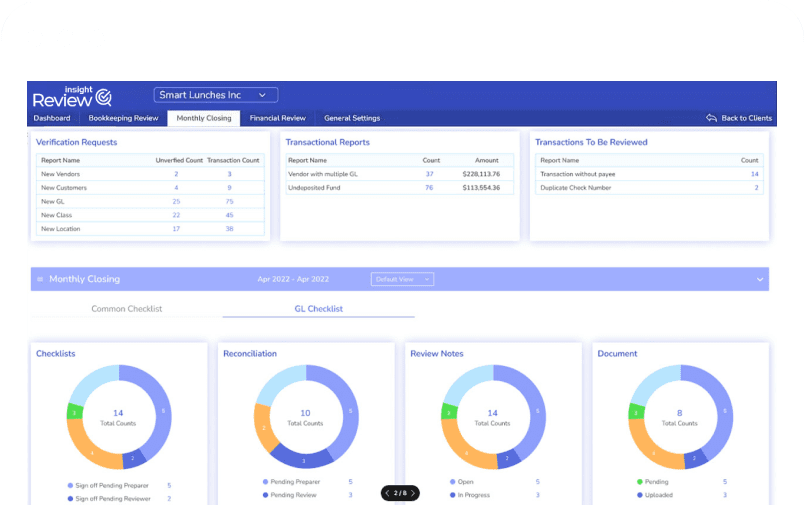805x505 pixels.
Task: Click New Vendors unverified count link
Action: pos(176,174)
